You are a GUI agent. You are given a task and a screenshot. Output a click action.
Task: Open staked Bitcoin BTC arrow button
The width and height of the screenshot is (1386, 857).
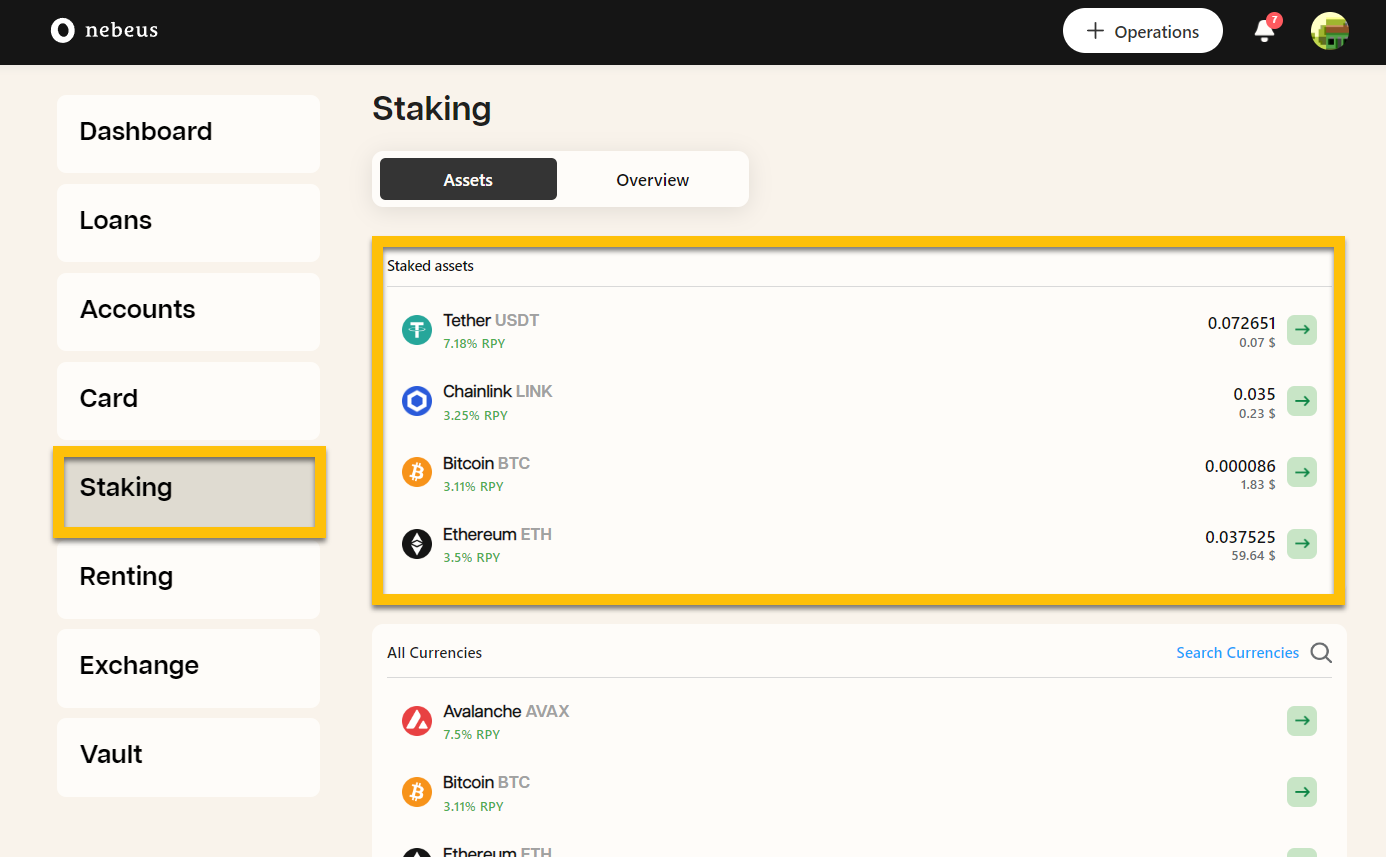coord(1301,472)
